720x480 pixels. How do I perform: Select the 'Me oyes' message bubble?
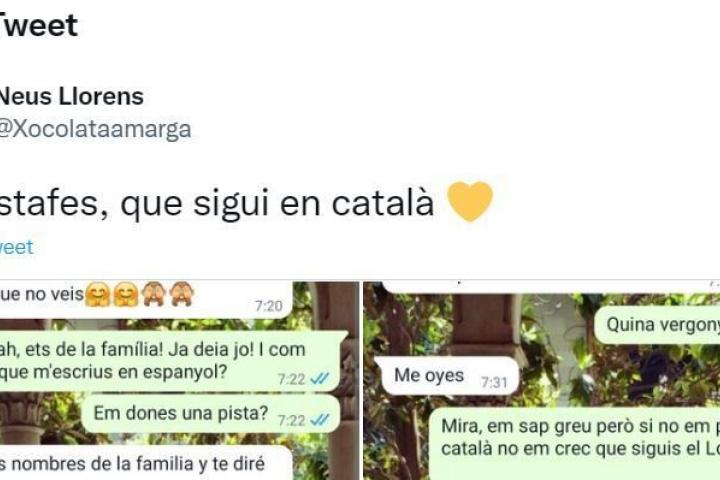pos(446,376)
